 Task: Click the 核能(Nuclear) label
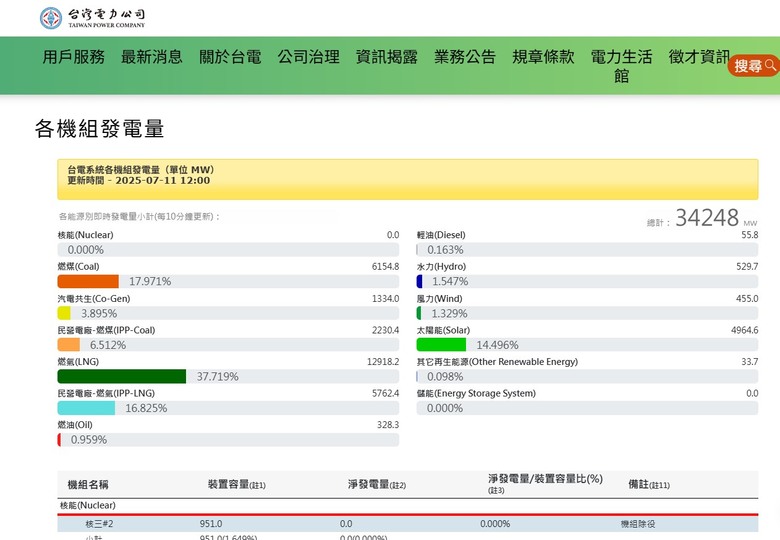click(86, 235)
